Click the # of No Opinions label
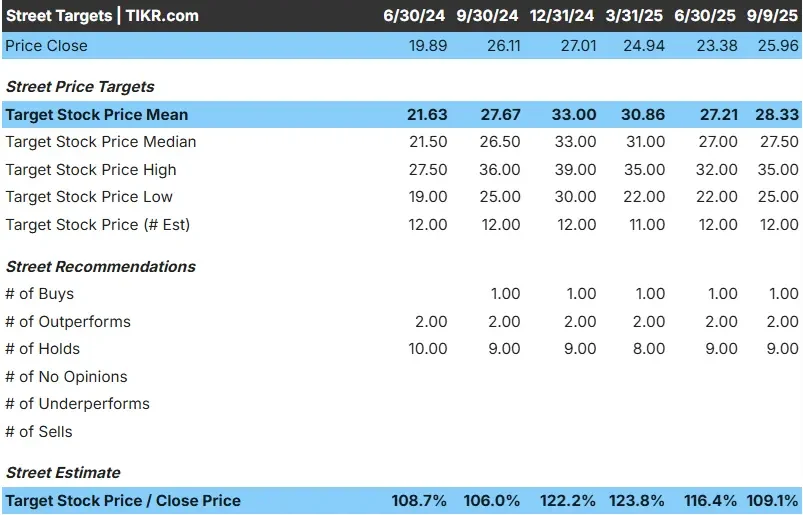Image resolution: width=803 pixels, height=515 pixels. [x=67, y=377]
